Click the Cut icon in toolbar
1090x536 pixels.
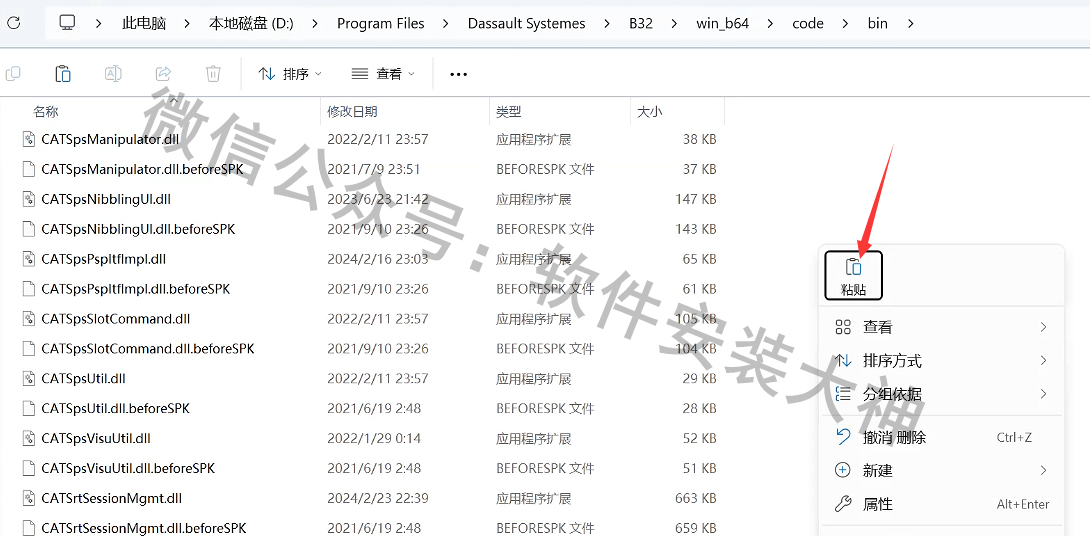pyautogui.click(x=13, y=74)
